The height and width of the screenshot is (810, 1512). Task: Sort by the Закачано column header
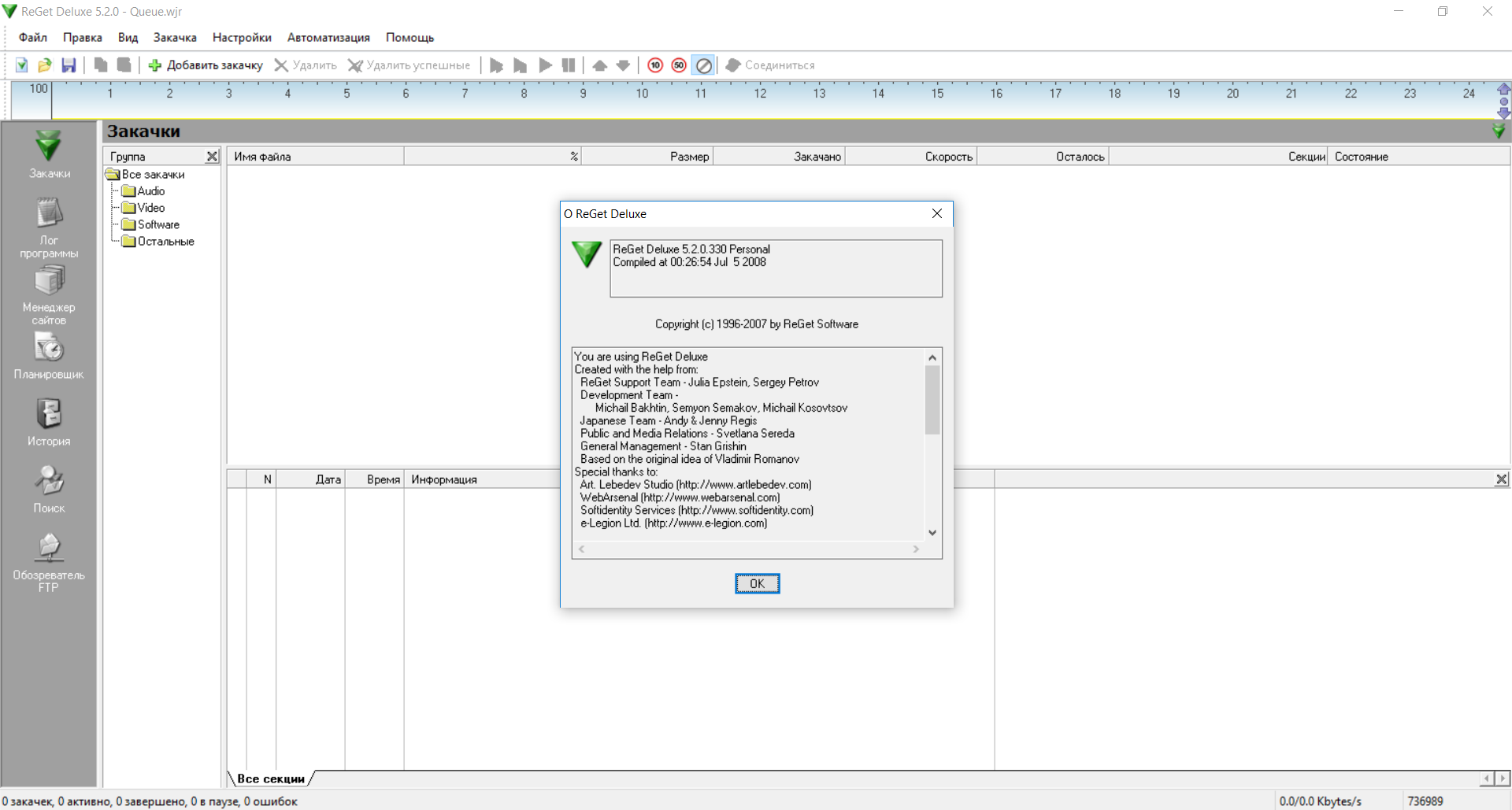pos(779,157)
